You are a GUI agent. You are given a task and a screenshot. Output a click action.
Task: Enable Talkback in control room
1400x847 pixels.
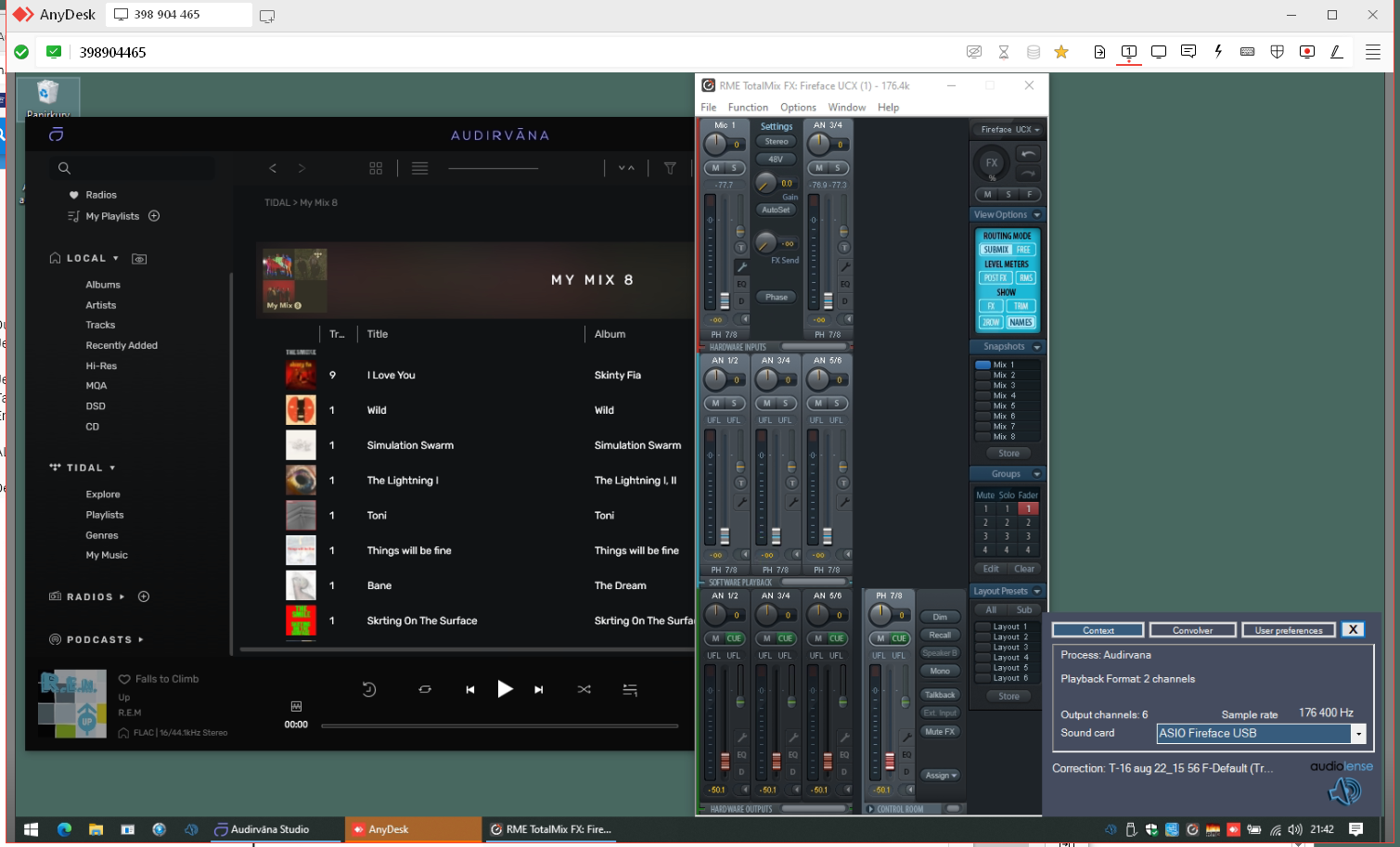coord(940,694)
